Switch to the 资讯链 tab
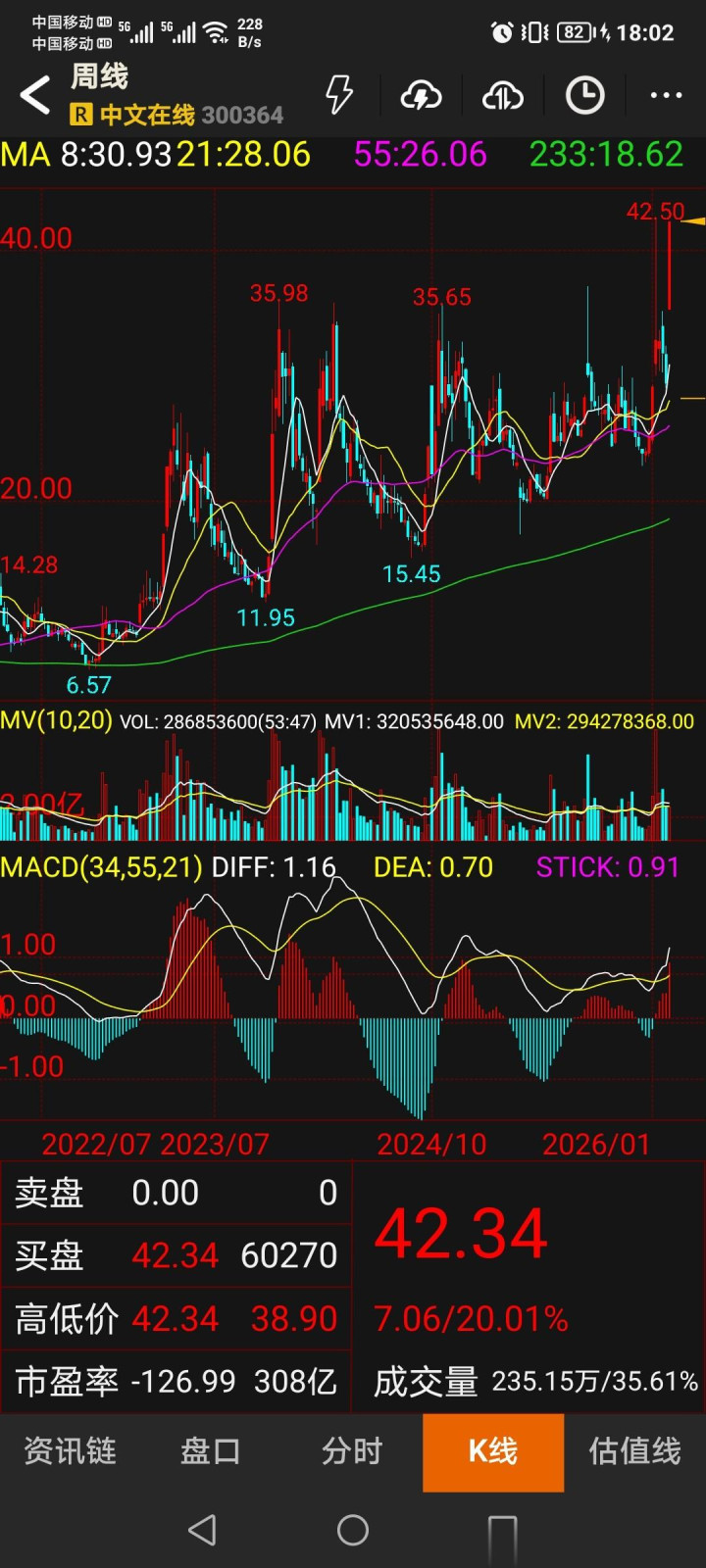706x1568 pixels. coord(70,1451)
